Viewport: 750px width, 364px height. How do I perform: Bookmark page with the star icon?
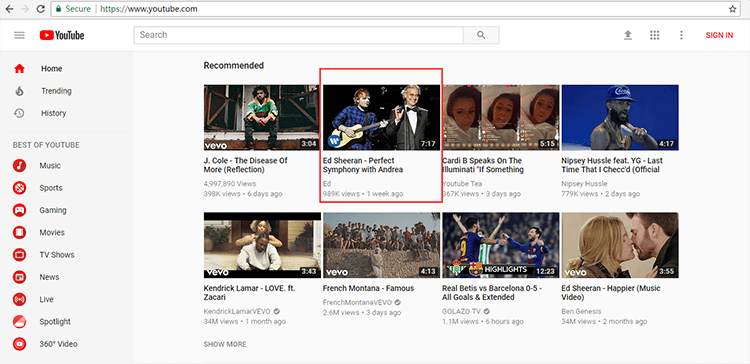(x=732, y=9)
